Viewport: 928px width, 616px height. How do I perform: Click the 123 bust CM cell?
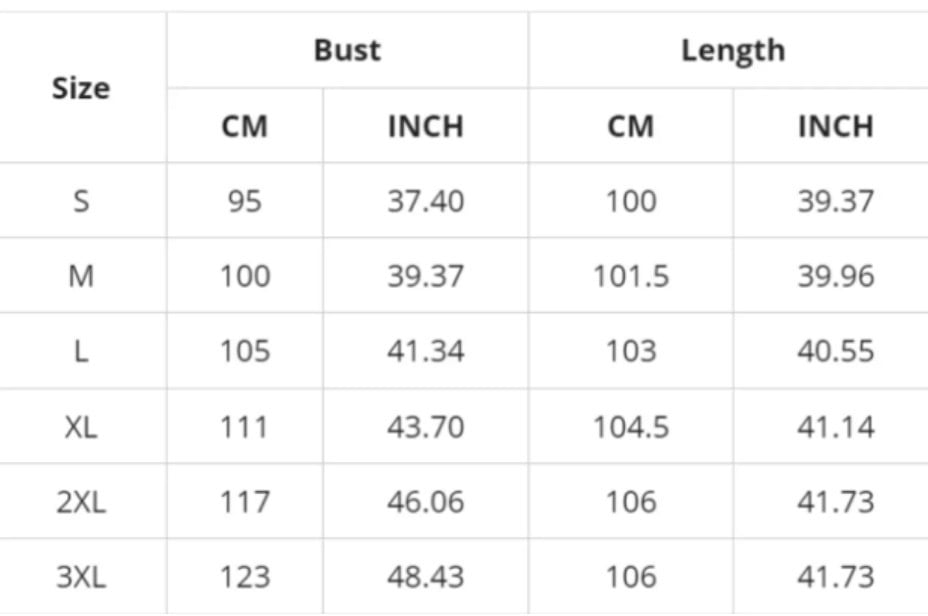click(x=244, y=577)
